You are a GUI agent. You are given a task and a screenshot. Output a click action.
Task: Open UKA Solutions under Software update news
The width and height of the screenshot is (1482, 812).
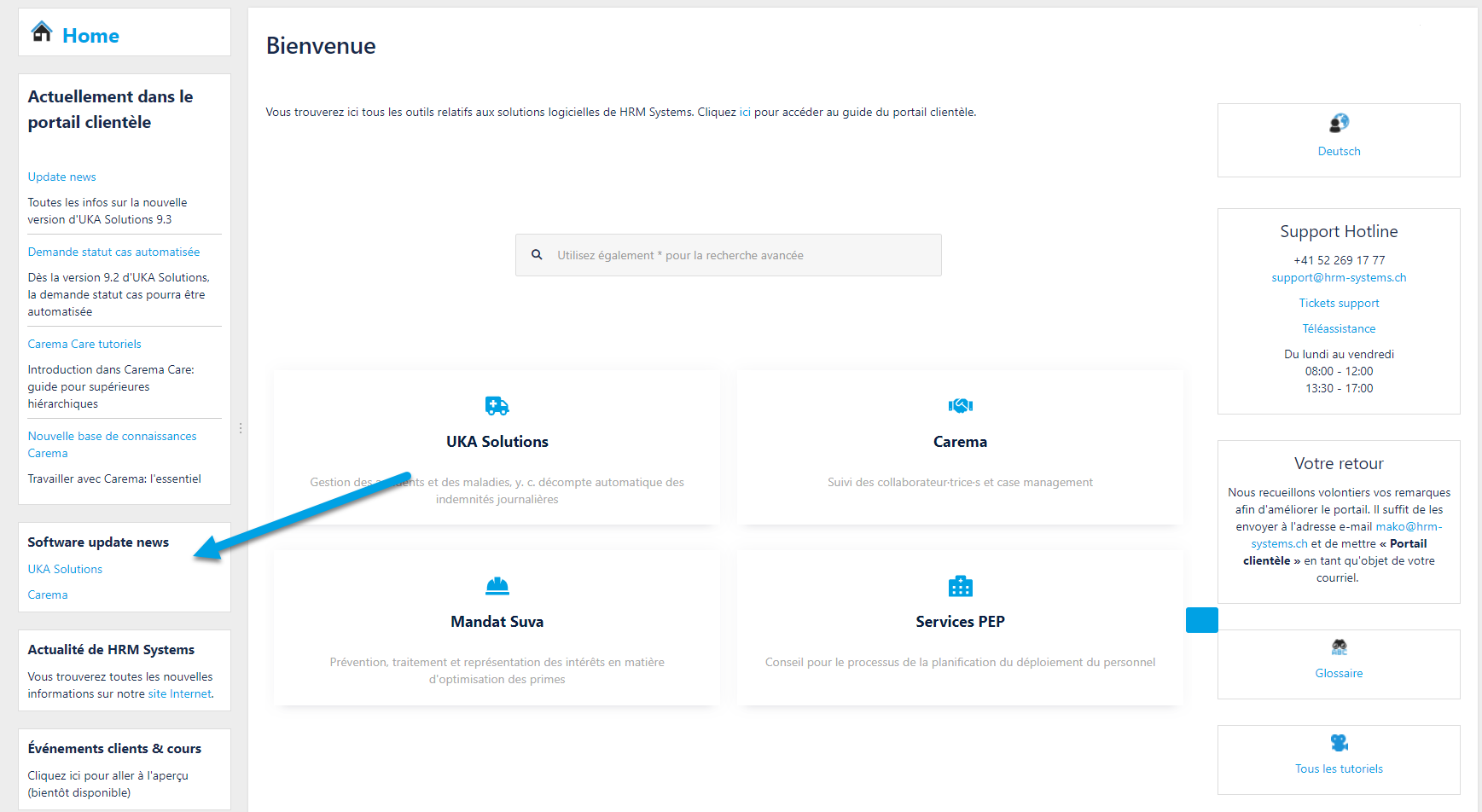65,569
